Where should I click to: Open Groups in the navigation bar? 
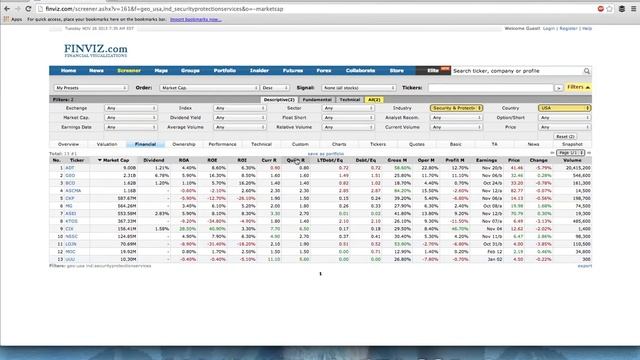point(190,71)
